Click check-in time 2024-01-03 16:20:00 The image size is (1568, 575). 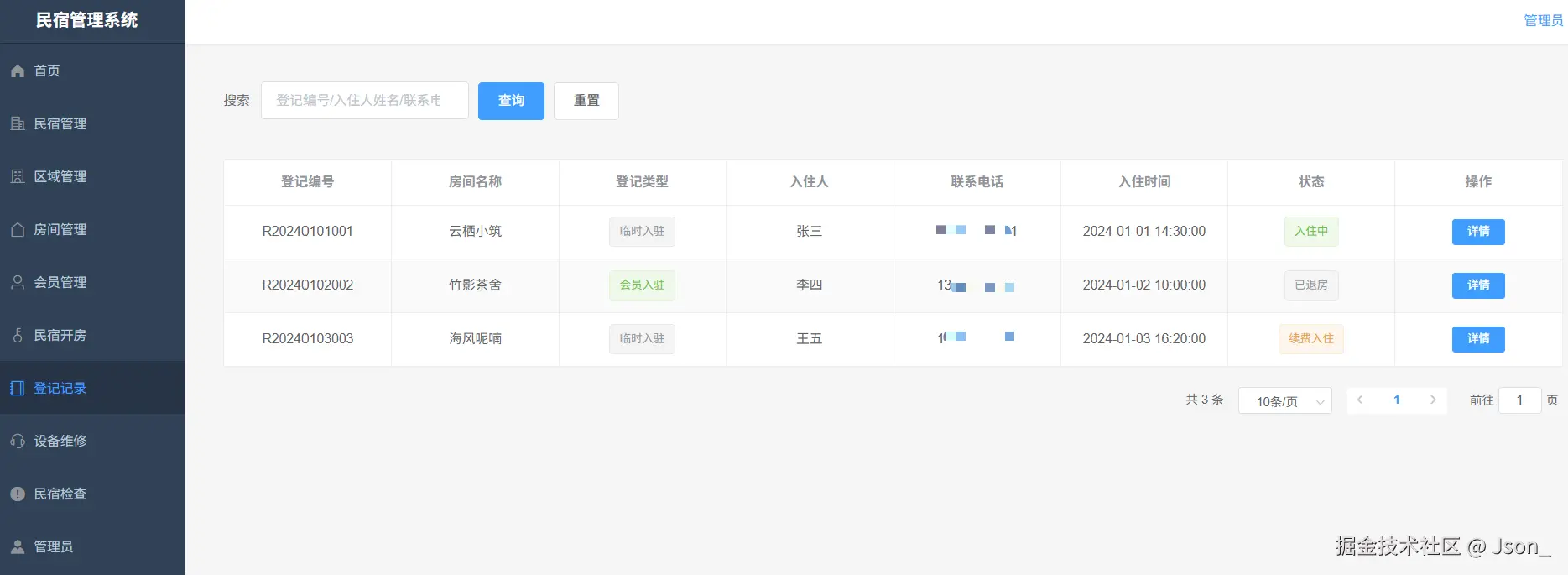tap(1144, 339)
